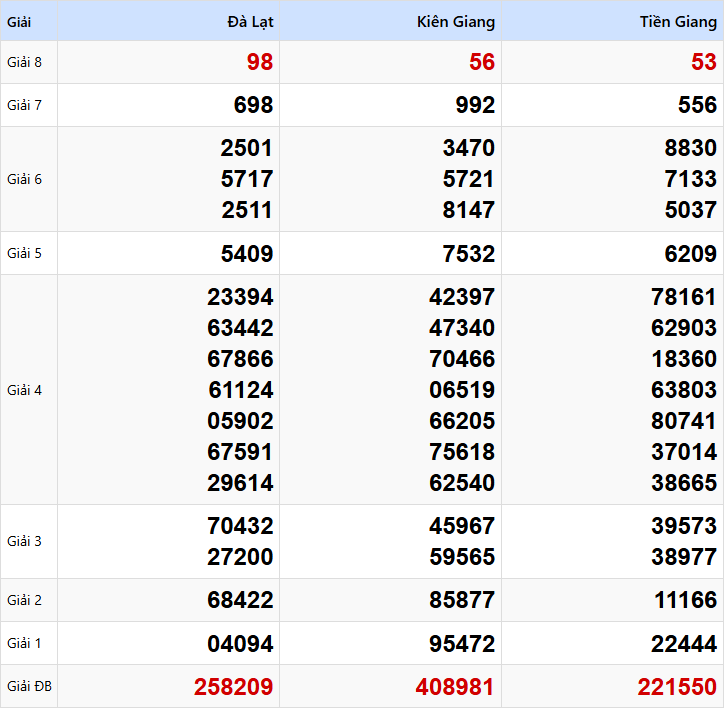Click number 63442 in Giải 4
This screenshot has width=725, height=710.
click(x=240, y=328)
